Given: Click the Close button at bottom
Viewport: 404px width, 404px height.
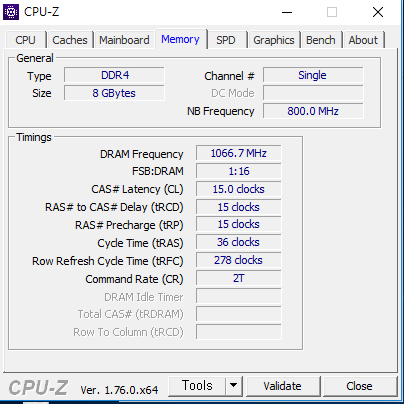Looking at the screenshot, I should click(359, 386).
